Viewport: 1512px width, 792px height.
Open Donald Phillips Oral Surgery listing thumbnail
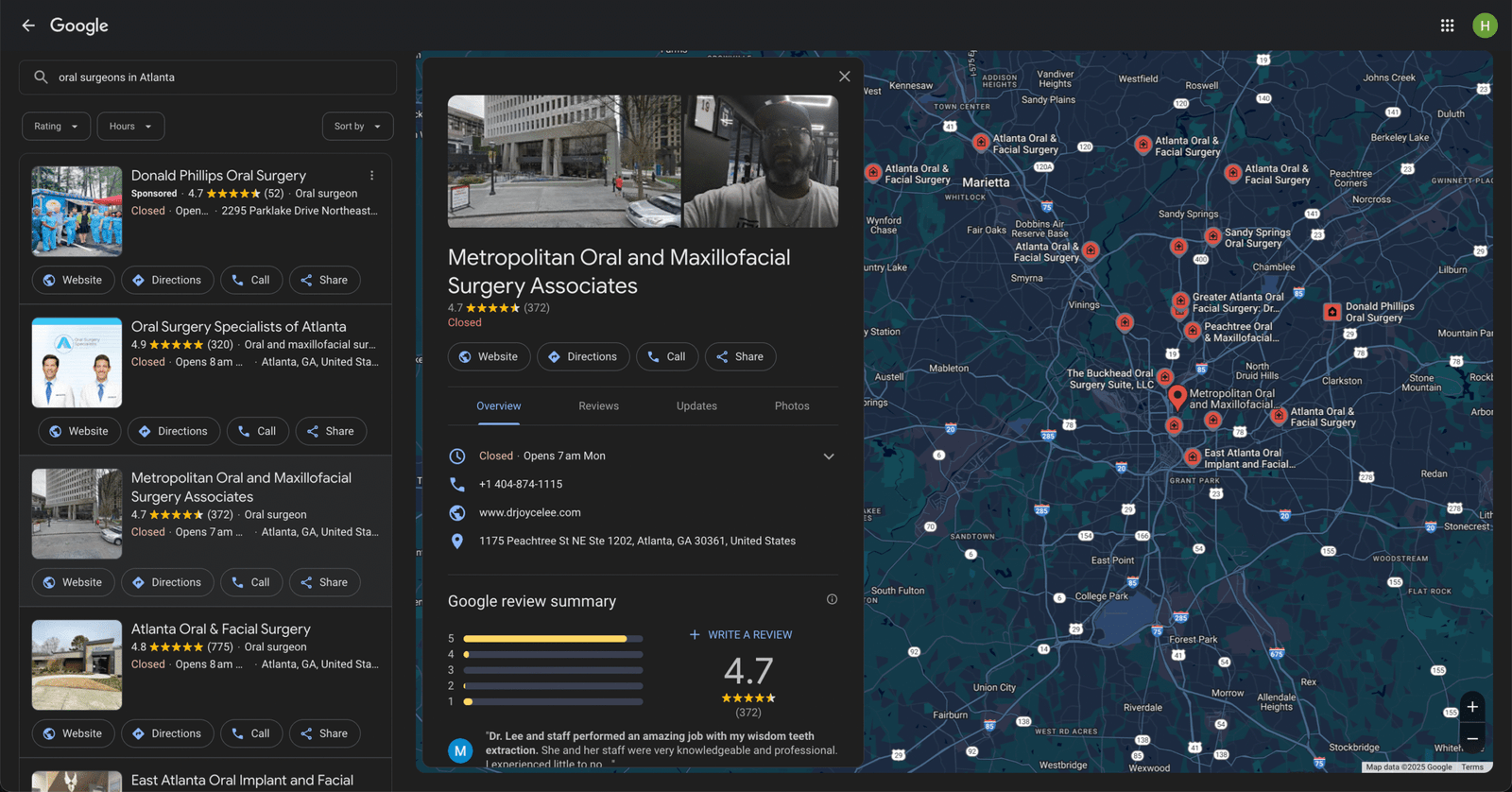point(77,212)
